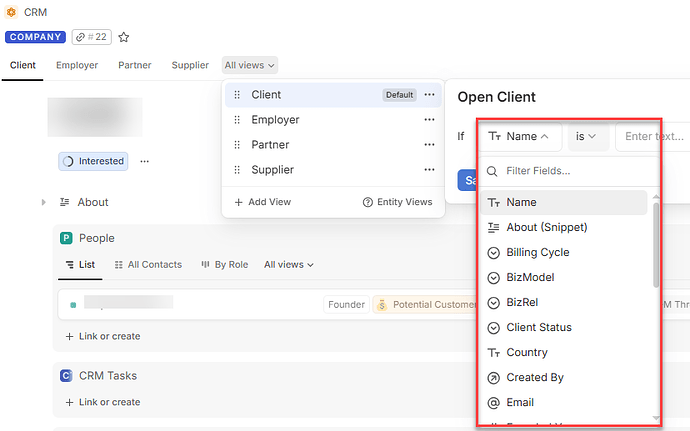Select Client Status from field list
The width and height of the screenshot is (690, 431).
pyautogui.click(x=539, y=327)
